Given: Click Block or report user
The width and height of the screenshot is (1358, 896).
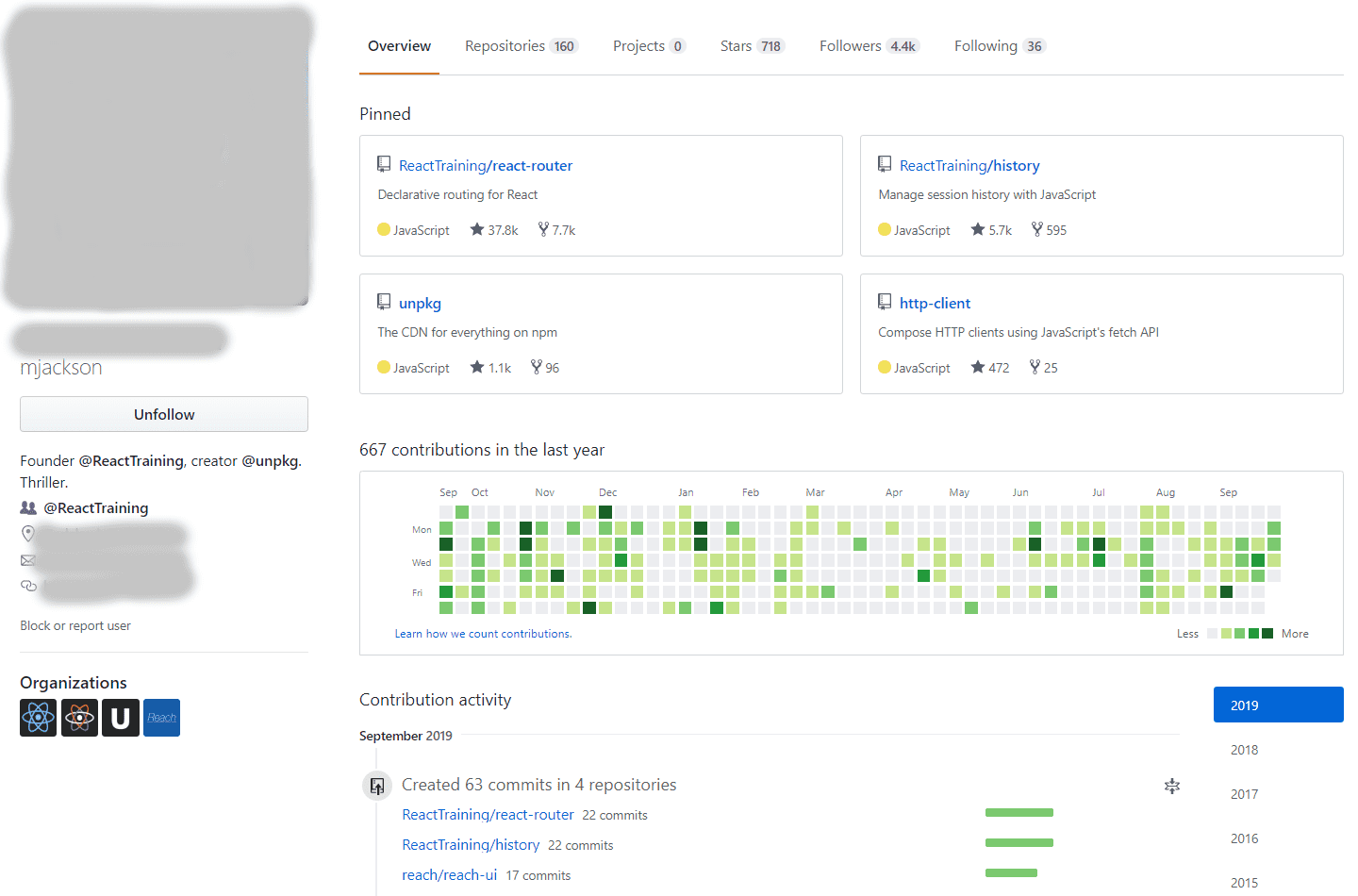Looking at the screenshot, I should point(75,625).
